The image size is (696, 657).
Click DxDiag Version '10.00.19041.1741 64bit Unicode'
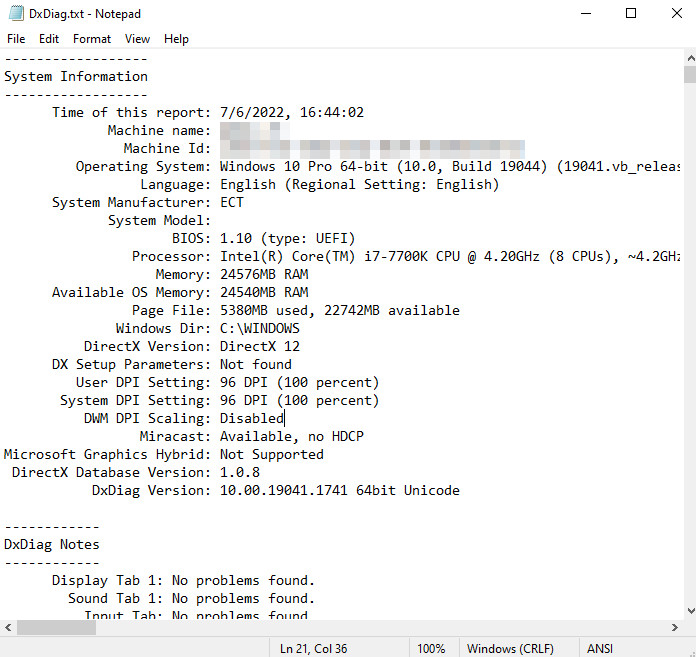(x=340, y=490)
